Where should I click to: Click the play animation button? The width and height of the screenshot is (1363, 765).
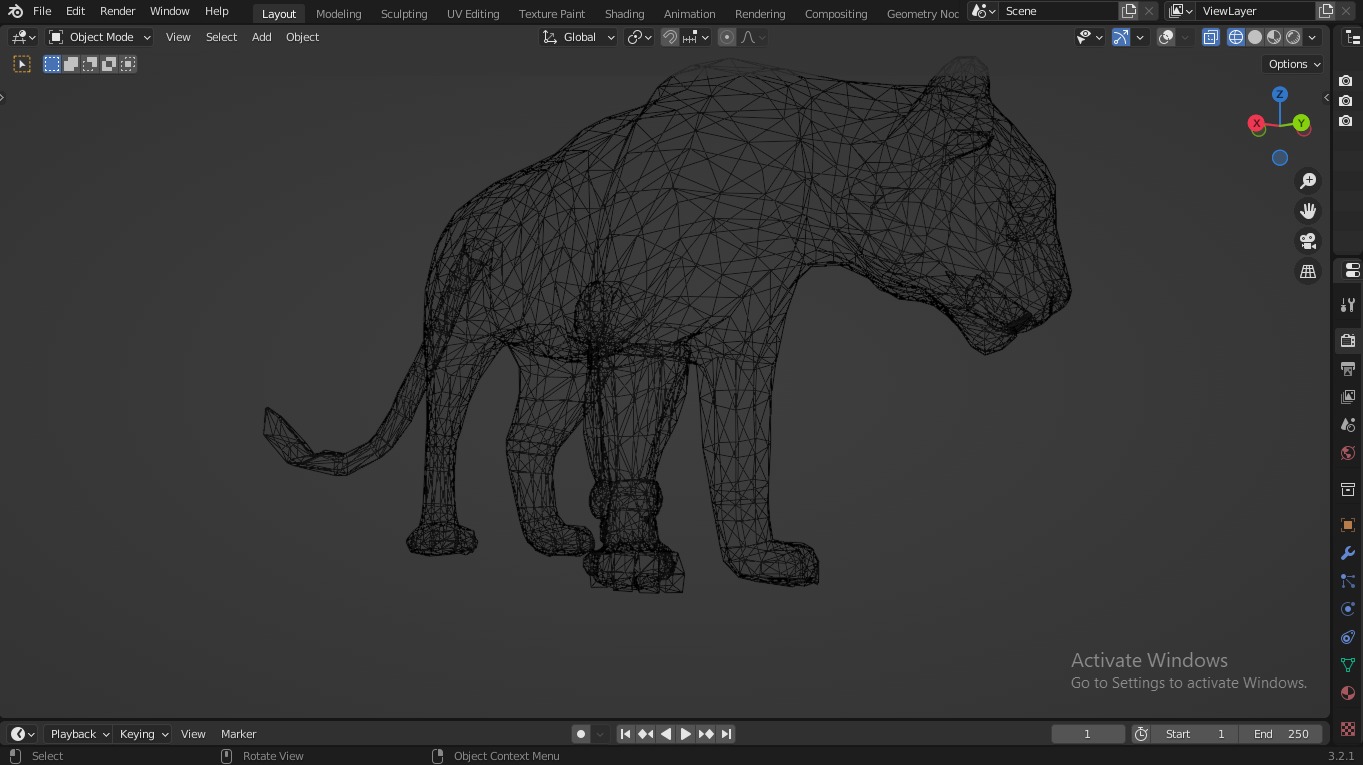685,734
